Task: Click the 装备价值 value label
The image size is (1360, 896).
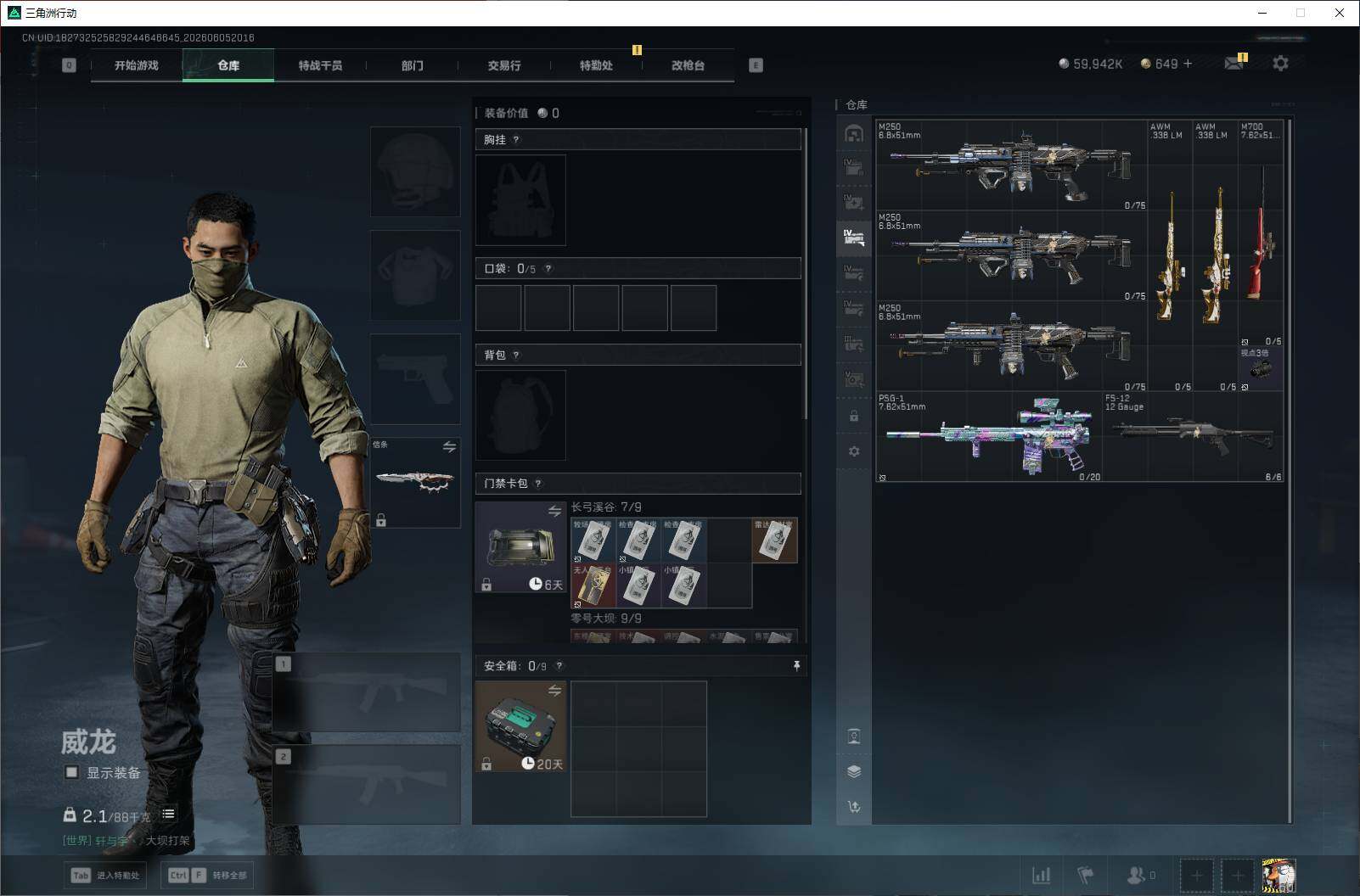Action: [x=521, y=113]
